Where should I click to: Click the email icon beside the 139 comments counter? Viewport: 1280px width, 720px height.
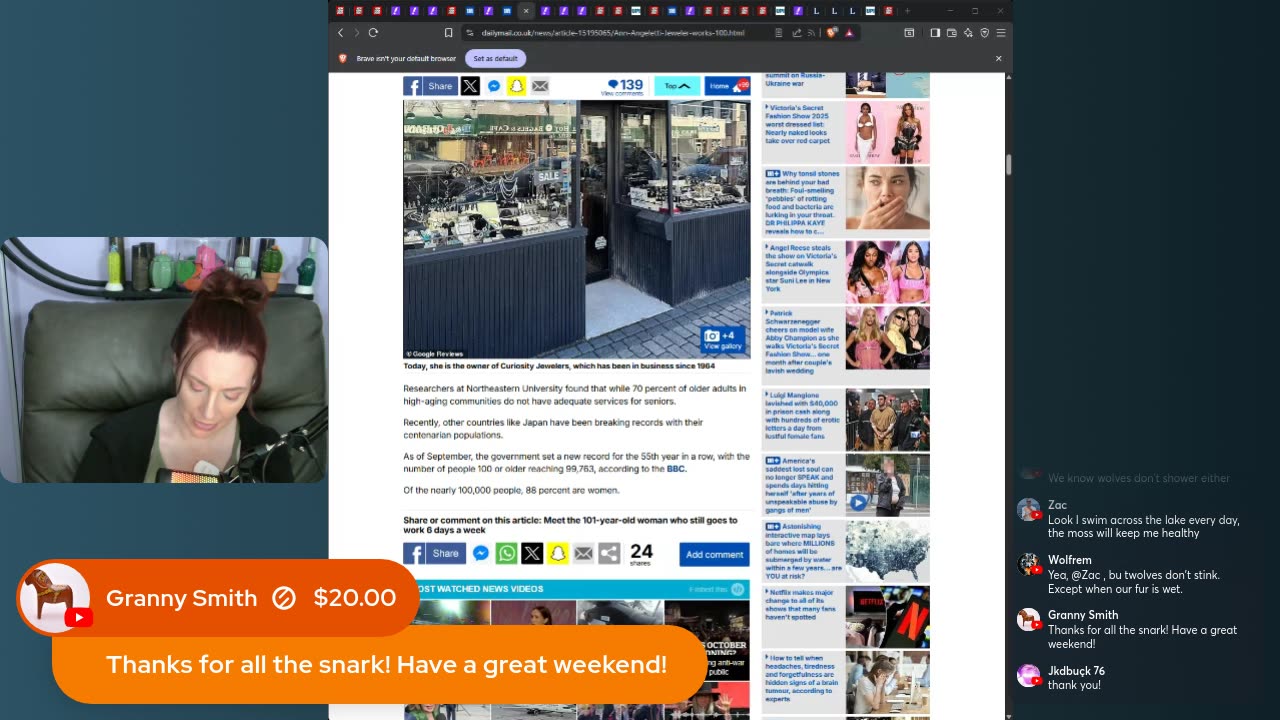coord(540,86)
